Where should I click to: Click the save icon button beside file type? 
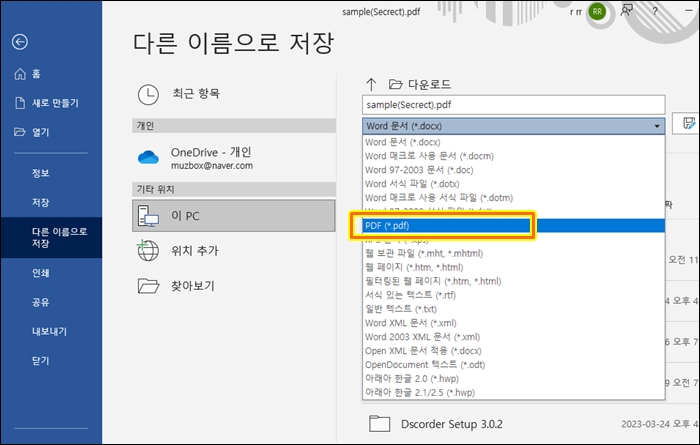click(688, 123)
